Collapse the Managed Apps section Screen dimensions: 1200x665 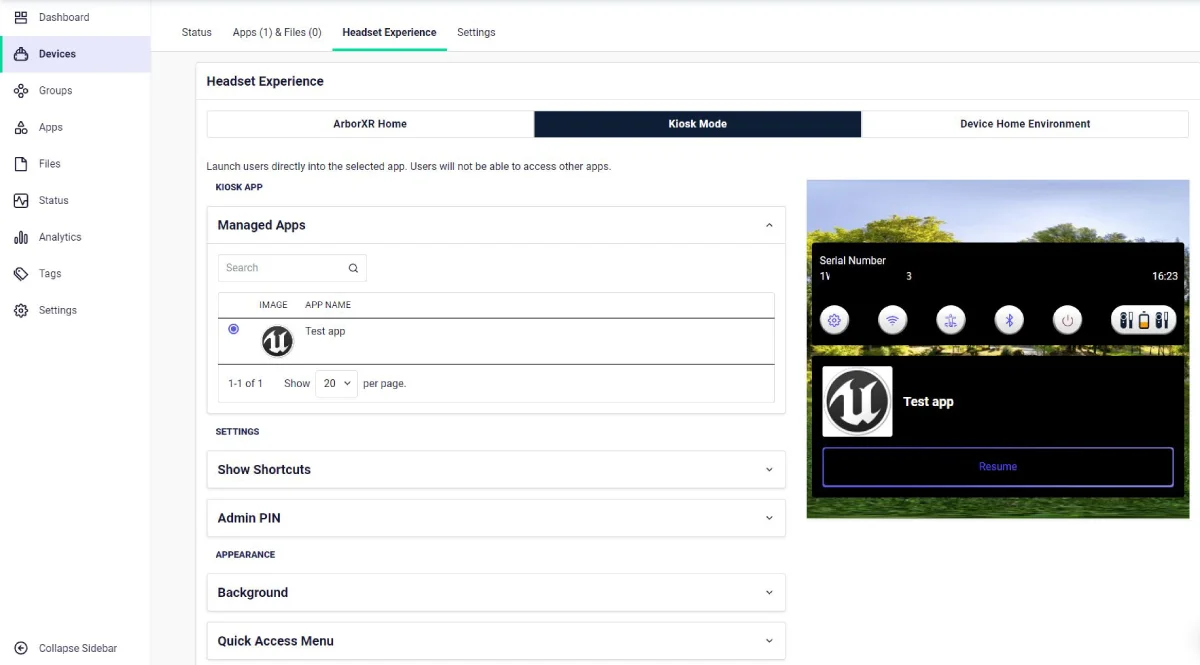[x=769, y=226]
